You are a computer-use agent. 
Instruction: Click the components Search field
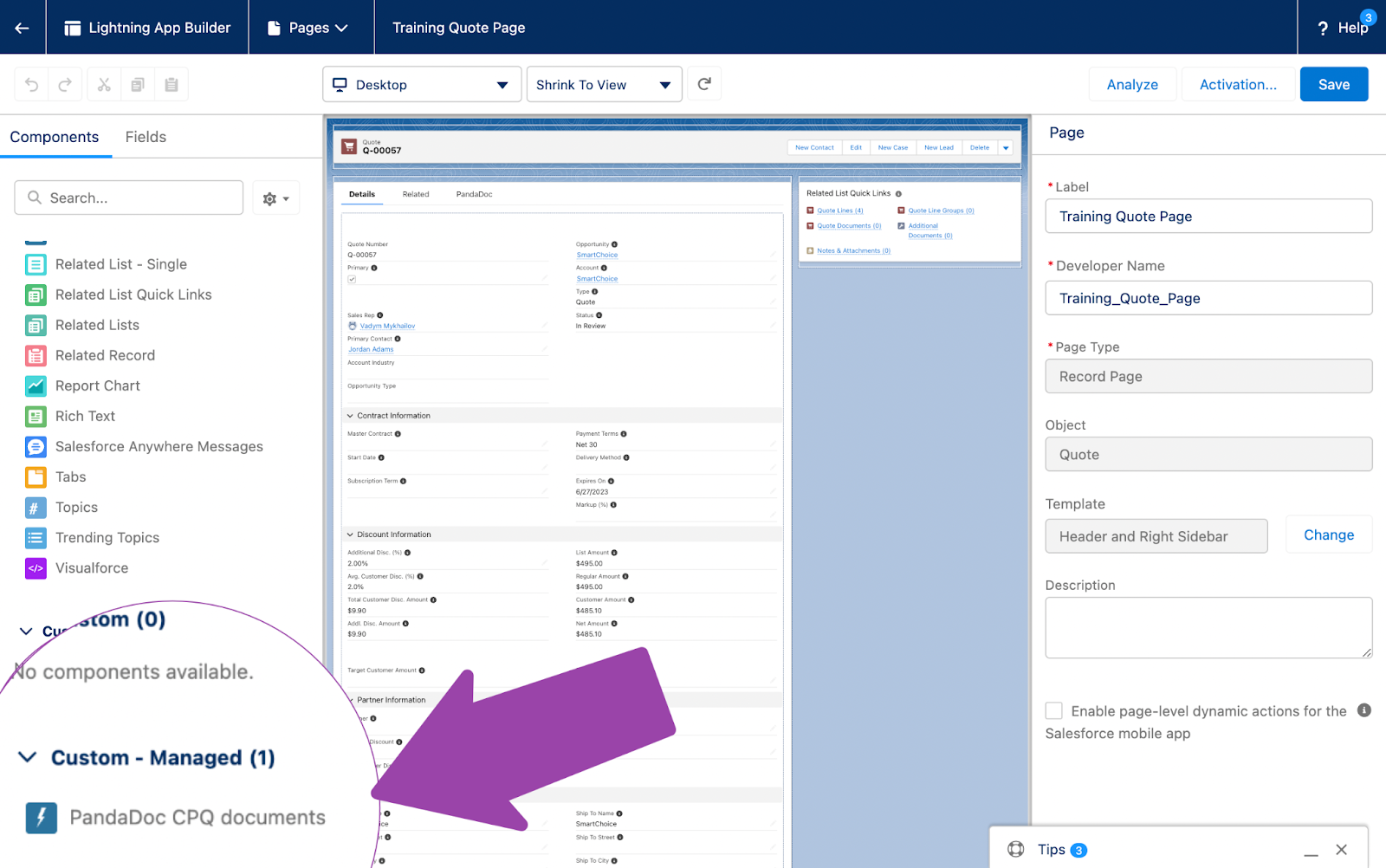coord(129,198)
